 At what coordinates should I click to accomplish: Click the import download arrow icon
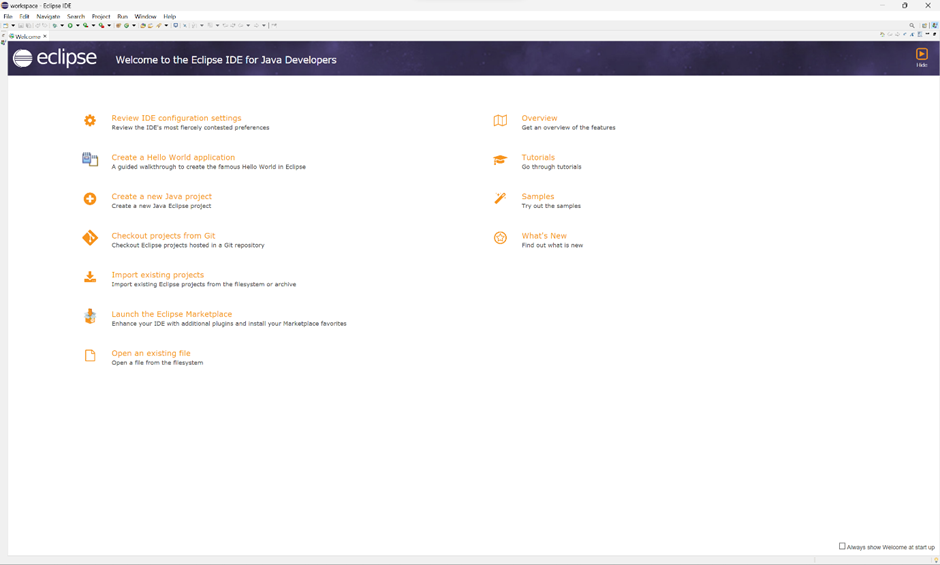click(90, 277)
